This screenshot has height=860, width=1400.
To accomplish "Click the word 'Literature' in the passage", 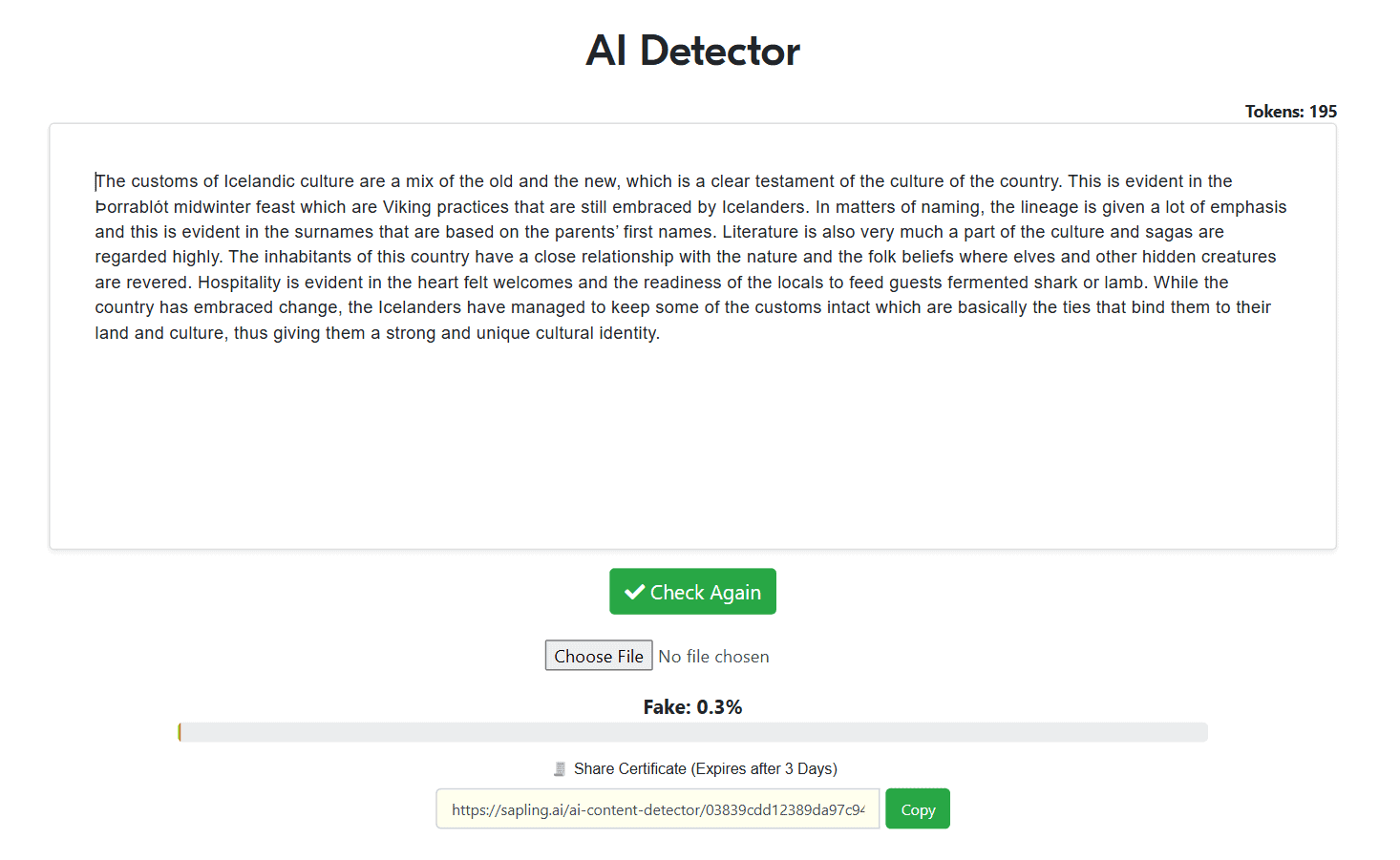I will [x=760, y=232].
